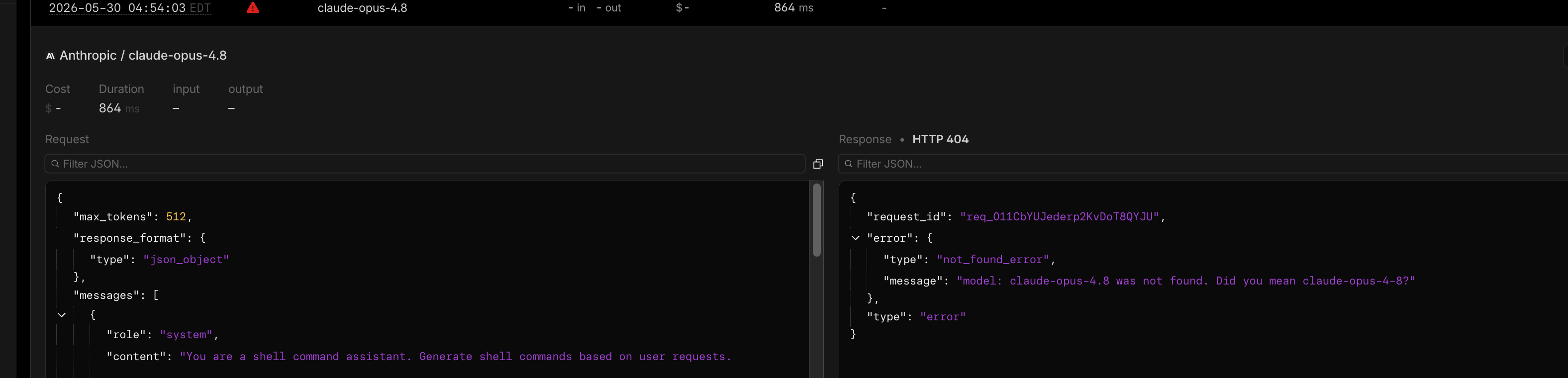The width and height of the screenshot is (1568, 378).
Task: Click the red warning triangle icon
Action: [253, 8]
